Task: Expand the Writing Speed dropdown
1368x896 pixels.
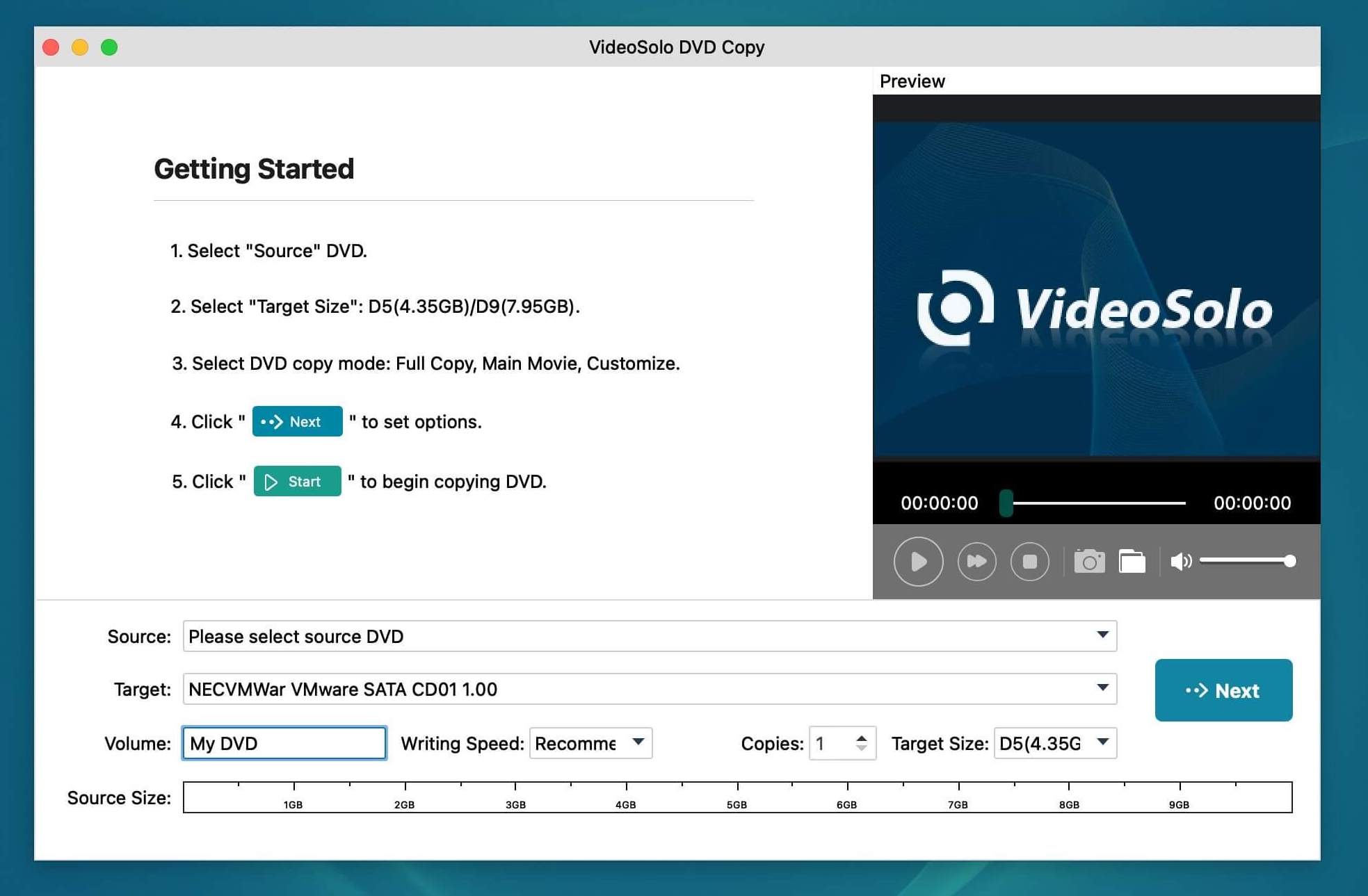Action: (x=590, y=743)
